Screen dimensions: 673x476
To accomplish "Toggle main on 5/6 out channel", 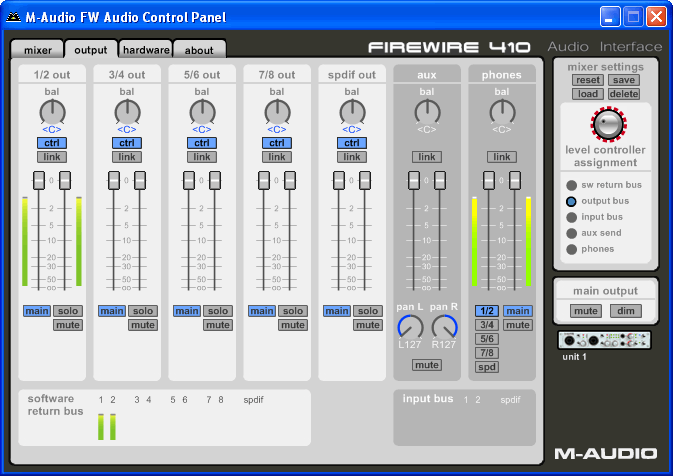I will 187,311.
